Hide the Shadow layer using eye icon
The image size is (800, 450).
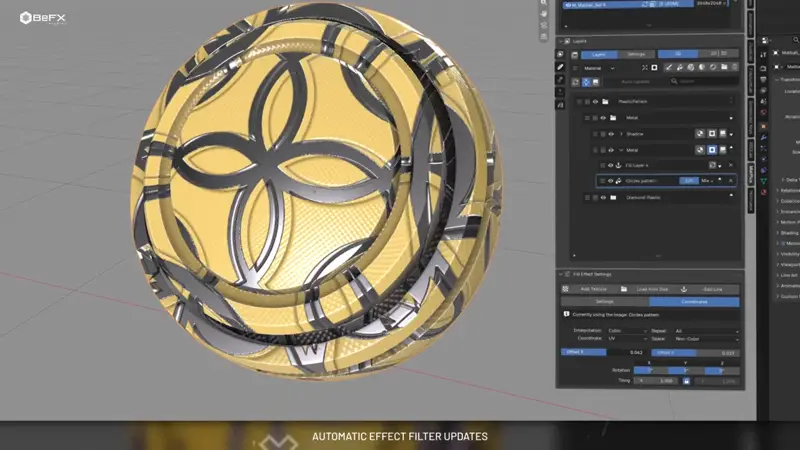(x=611, y=134)
